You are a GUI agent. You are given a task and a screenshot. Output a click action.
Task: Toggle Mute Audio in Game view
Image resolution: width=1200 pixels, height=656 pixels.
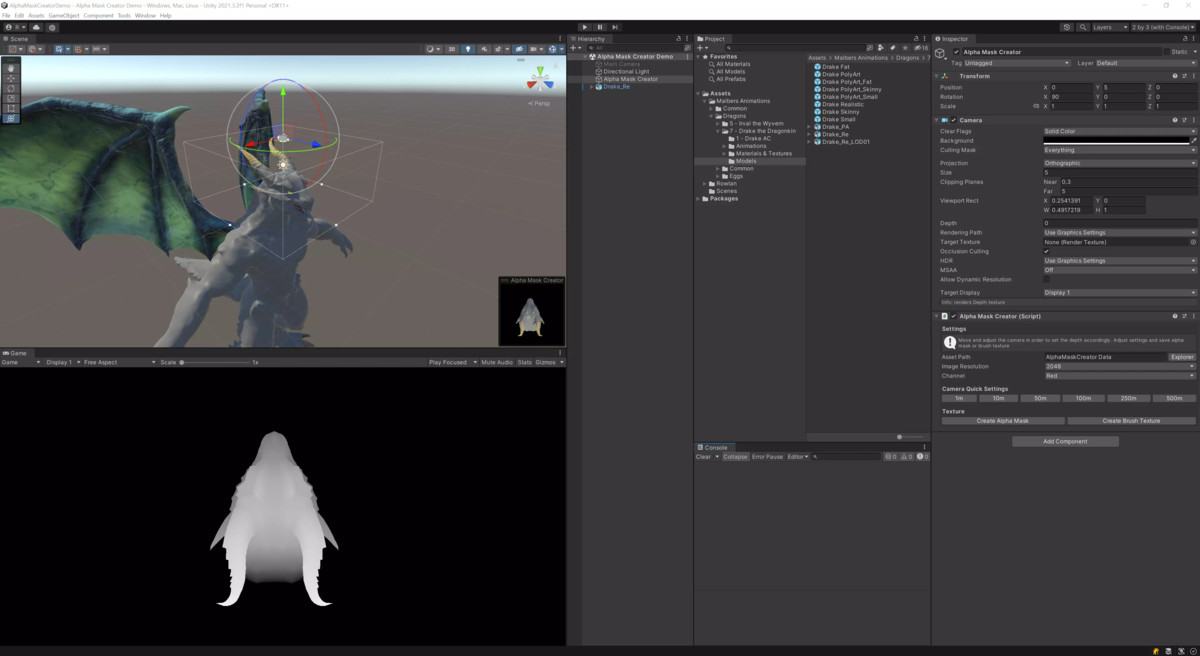point(497,362)
